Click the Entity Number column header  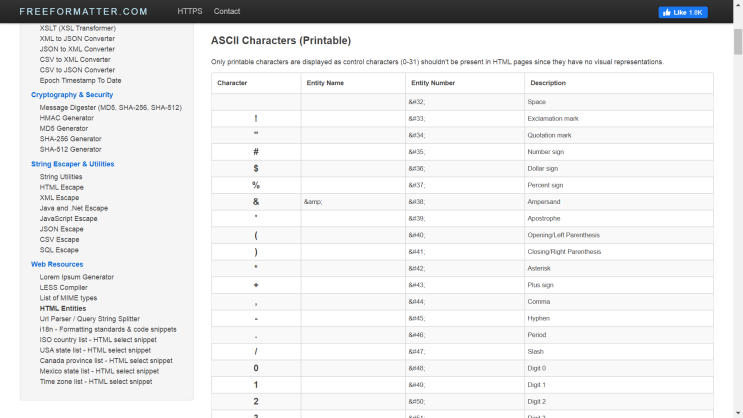pyautogui.click(x=432, y=83)
